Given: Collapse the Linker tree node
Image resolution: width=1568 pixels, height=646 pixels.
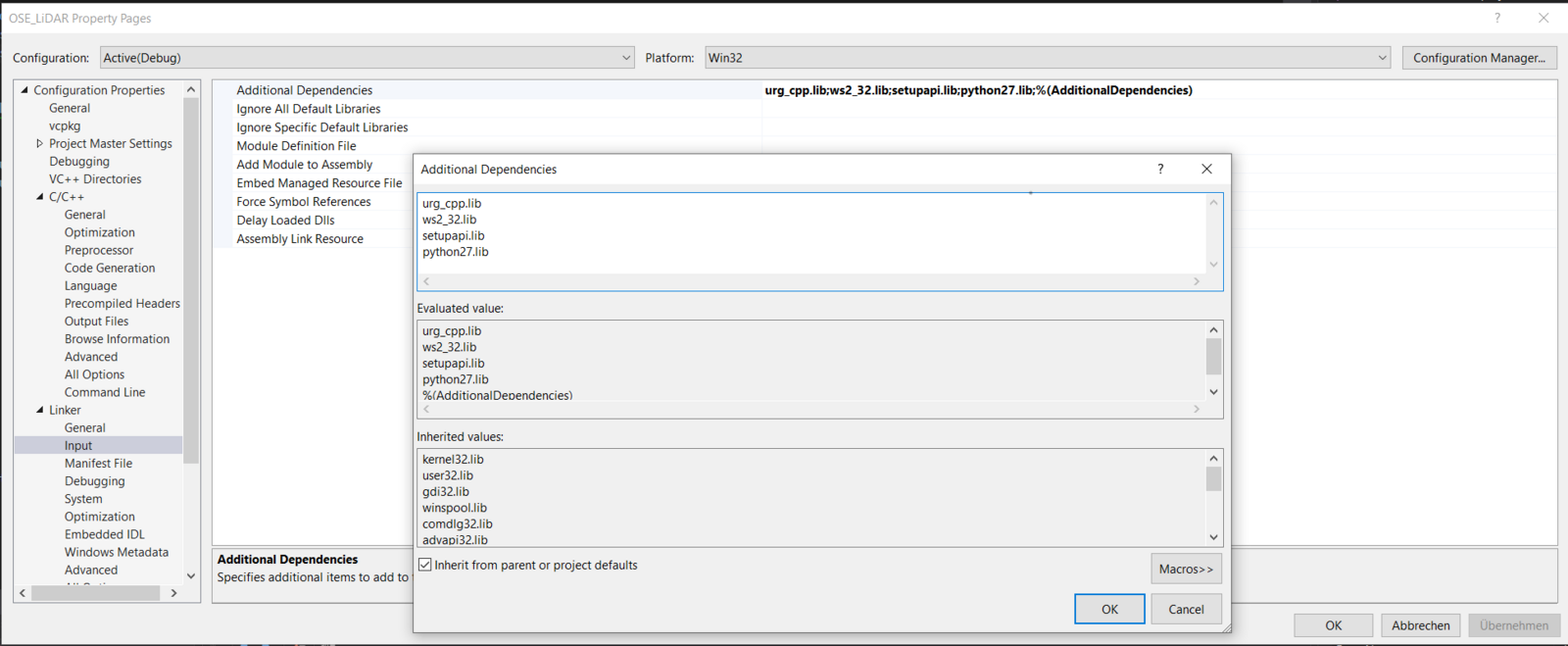Looking at the screenshot, I should pyautogui.click(x=40, y=410).
